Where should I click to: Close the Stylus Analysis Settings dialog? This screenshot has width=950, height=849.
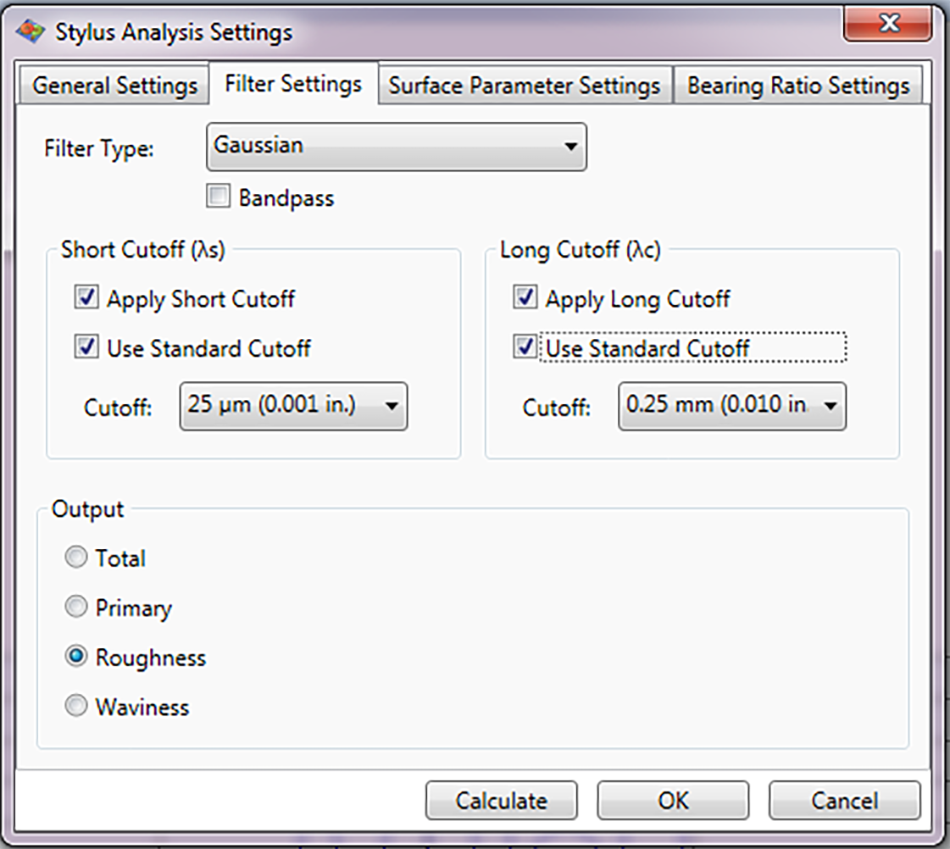pyautogui.click(x=888, y=23)
